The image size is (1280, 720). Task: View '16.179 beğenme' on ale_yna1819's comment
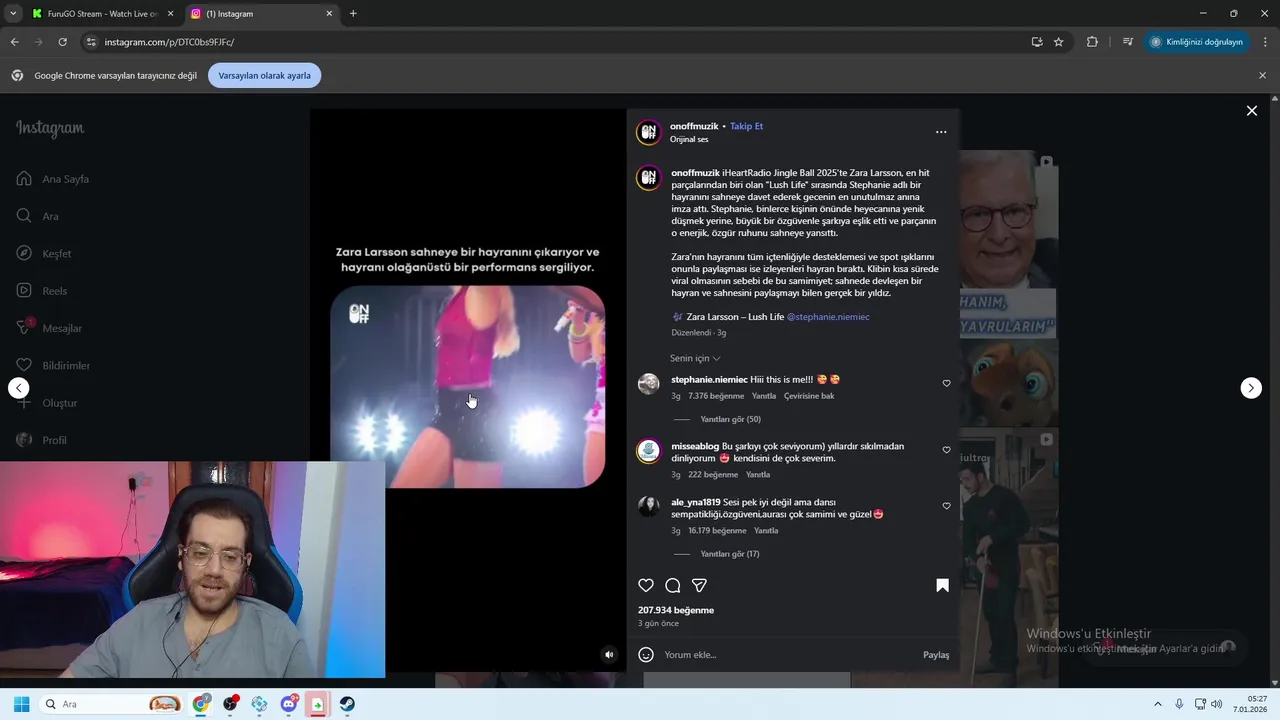tap(717, 531)
